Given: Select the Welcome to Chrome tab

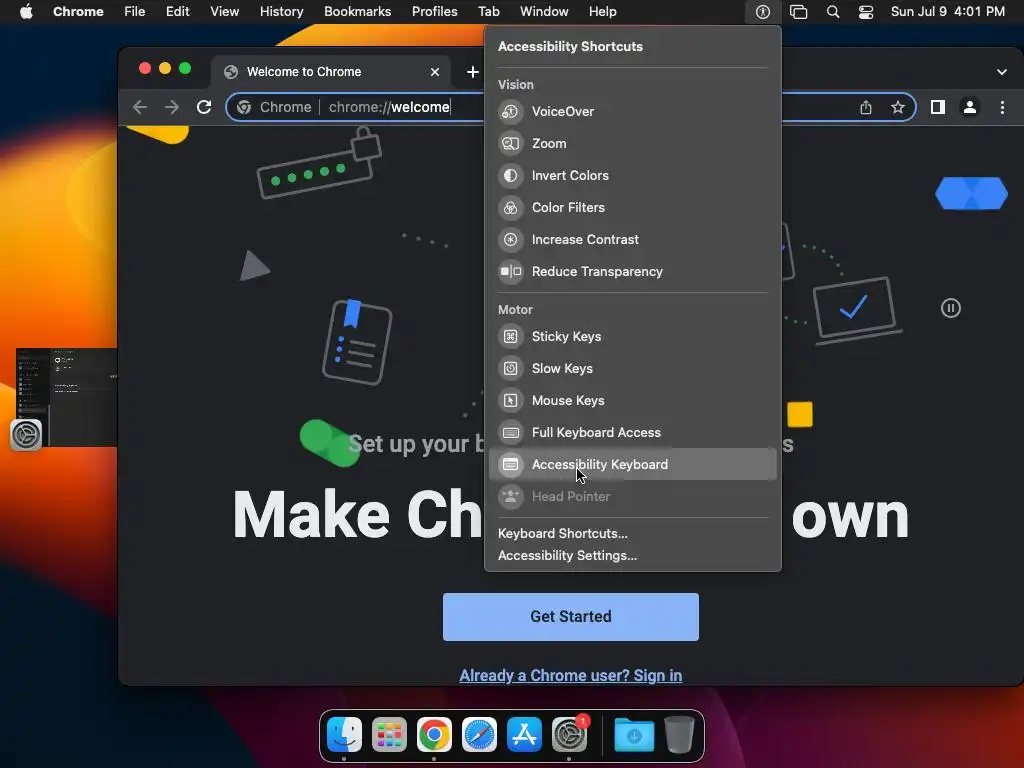Looking at the screenshot, I should coord(330,72).
